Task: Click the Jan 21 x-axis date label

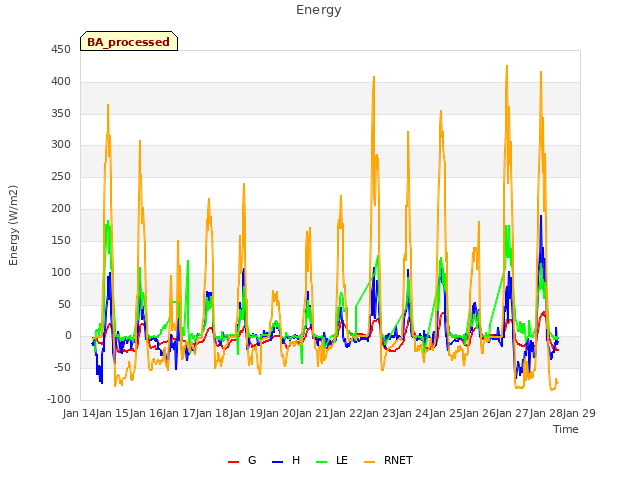Action: (x=313, y=413)
